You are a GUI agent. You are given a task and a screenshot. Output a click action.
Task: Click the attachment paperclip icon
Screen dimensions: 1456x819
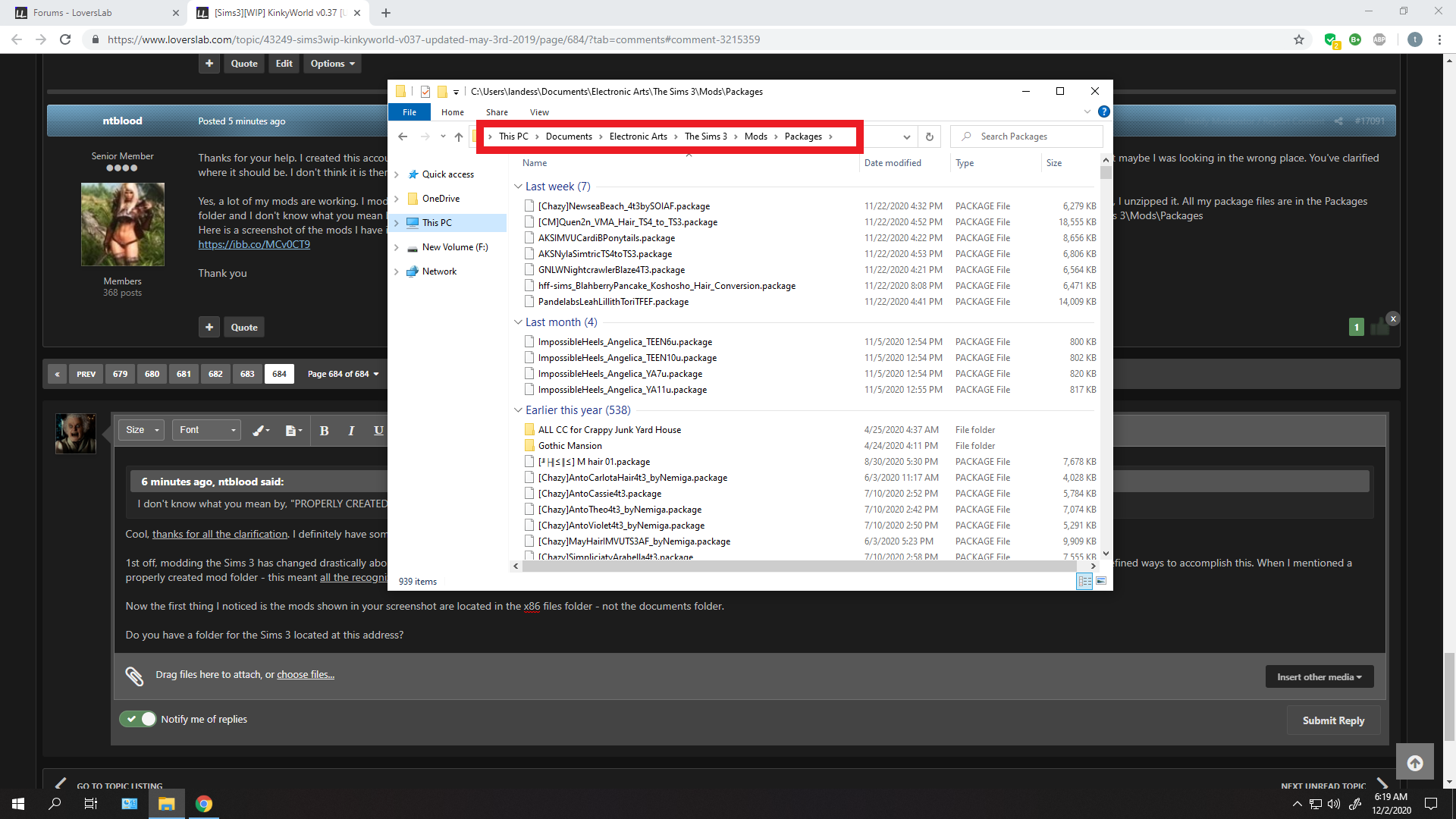(x=134, y=676)
